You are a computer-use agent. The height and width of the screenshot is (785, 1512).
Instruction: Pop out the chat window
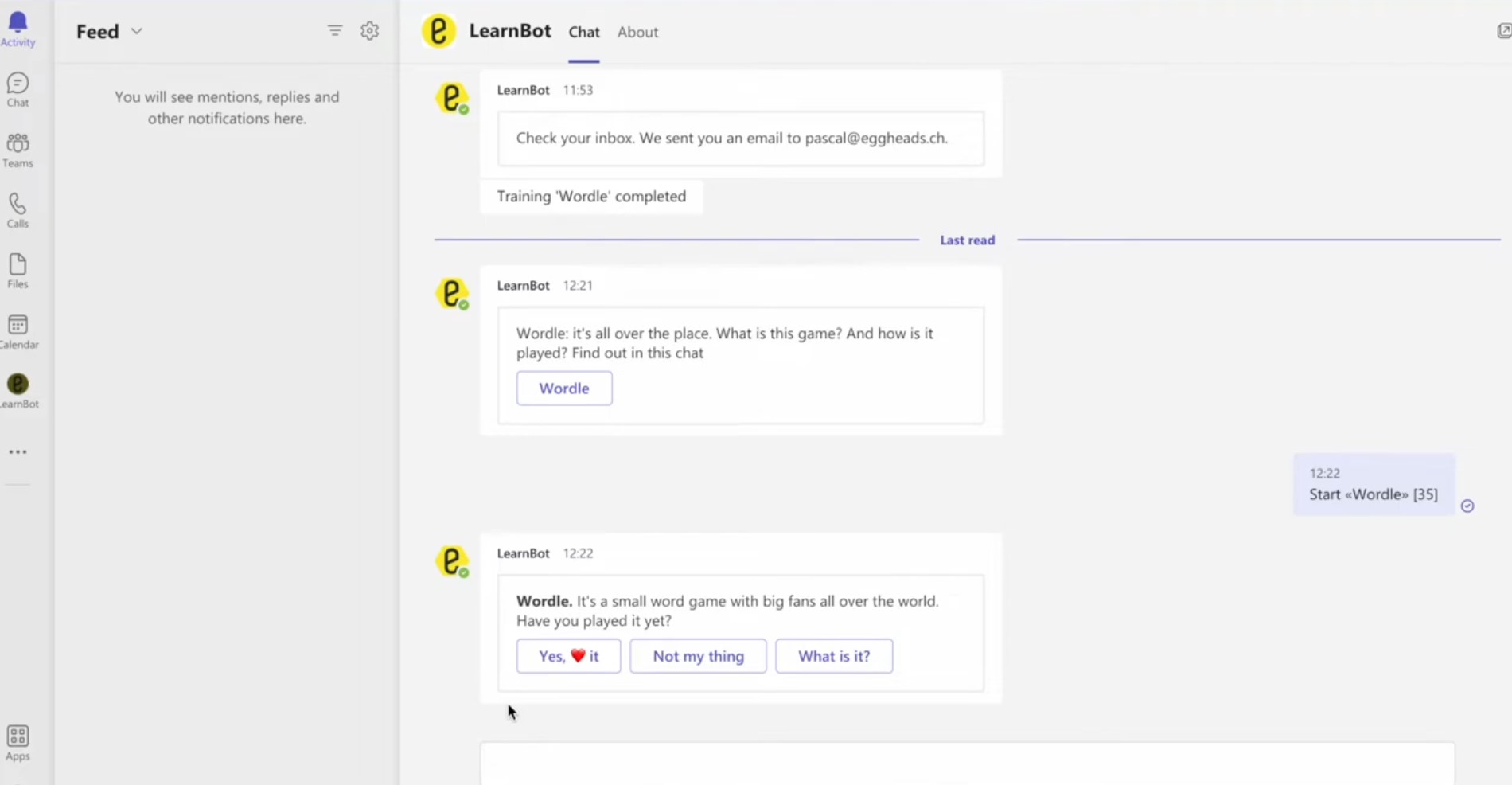pyautogui.click(x=1504, y=31)
